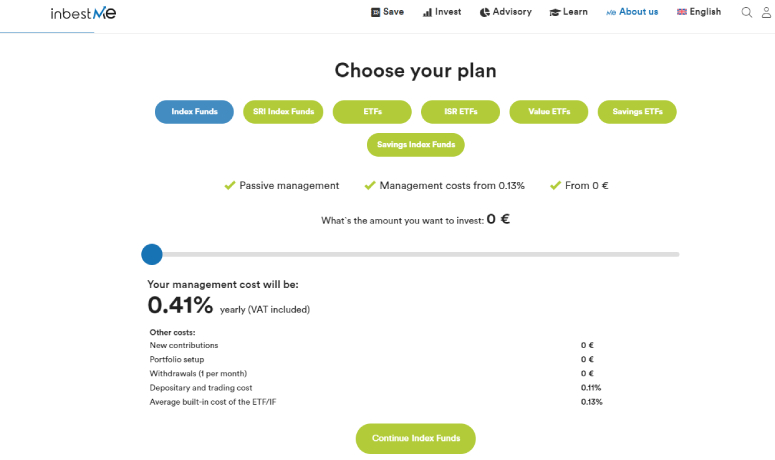775x460 pixels.
Task: Click the UK flag language icon
Action: [682, 12]
